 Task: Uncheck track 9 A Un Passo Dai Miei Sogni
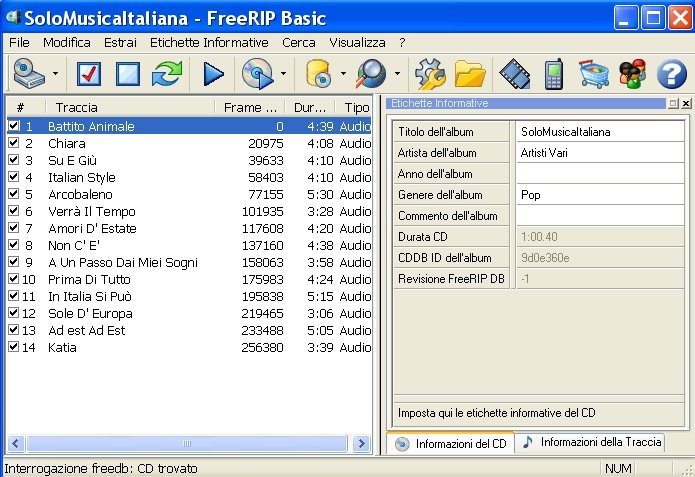(14, 262)
